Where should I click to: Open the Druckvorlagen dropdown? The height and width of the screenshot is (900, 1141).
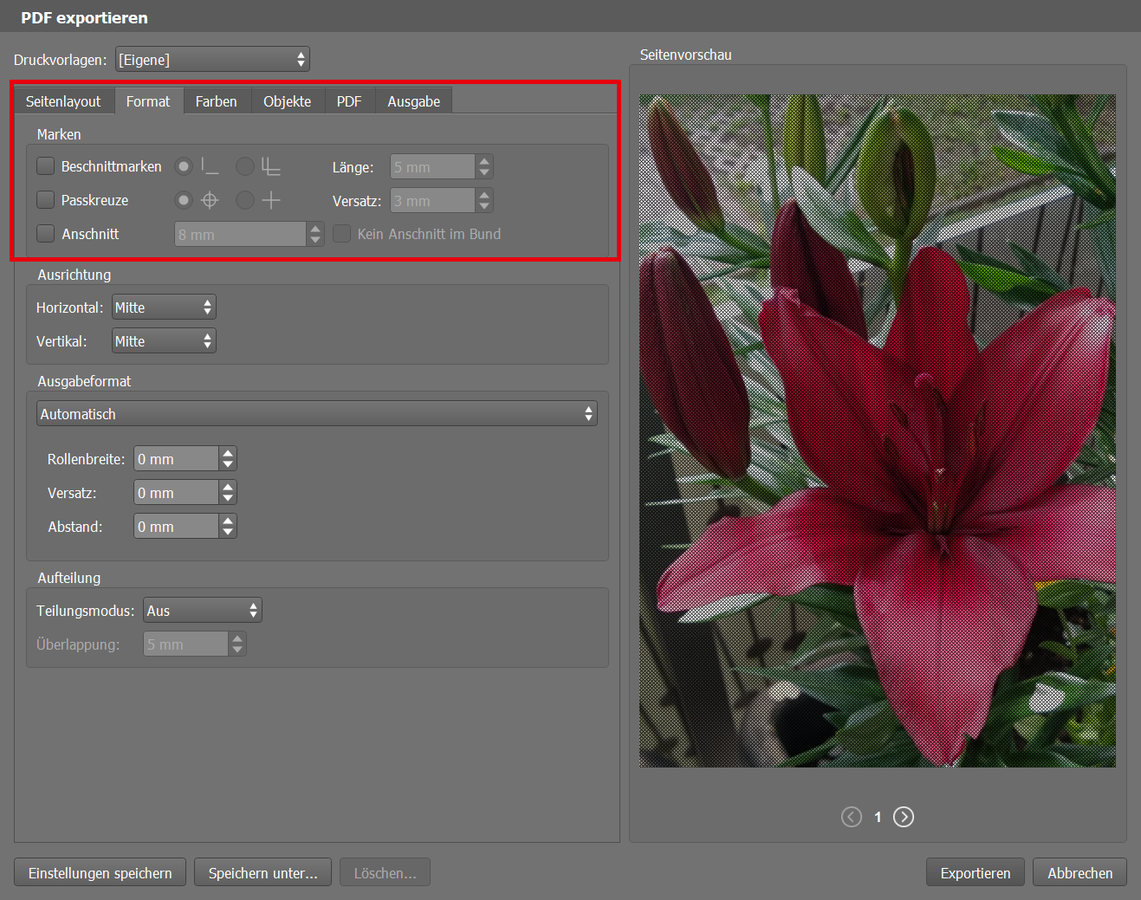click(x=212, y=60)
